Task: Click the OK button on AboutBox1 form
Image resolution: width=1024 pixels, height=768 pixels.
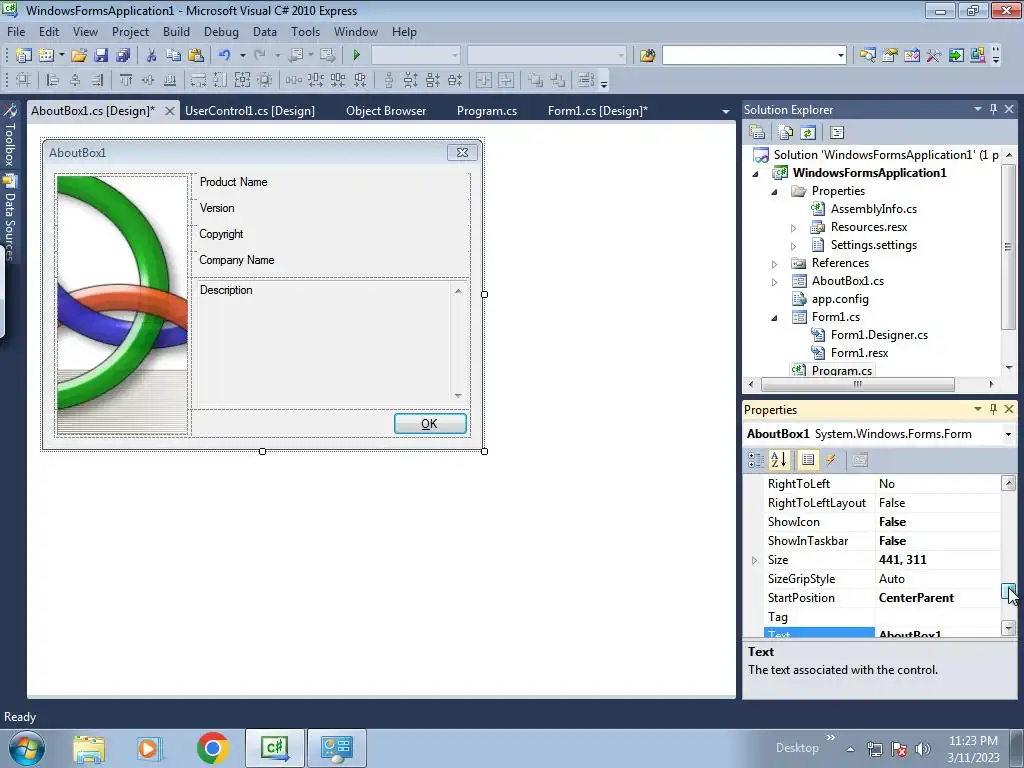Action: (430, 424)
